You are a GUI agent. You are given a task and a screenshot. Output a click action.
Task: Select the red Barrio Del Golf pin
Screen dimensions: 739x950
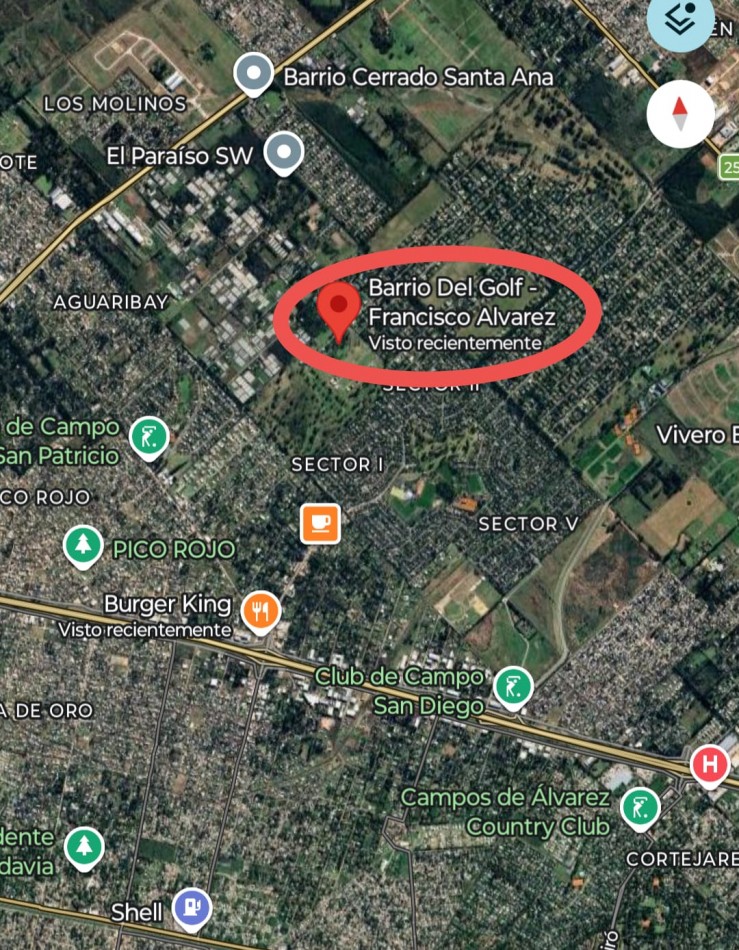point(339,311)
